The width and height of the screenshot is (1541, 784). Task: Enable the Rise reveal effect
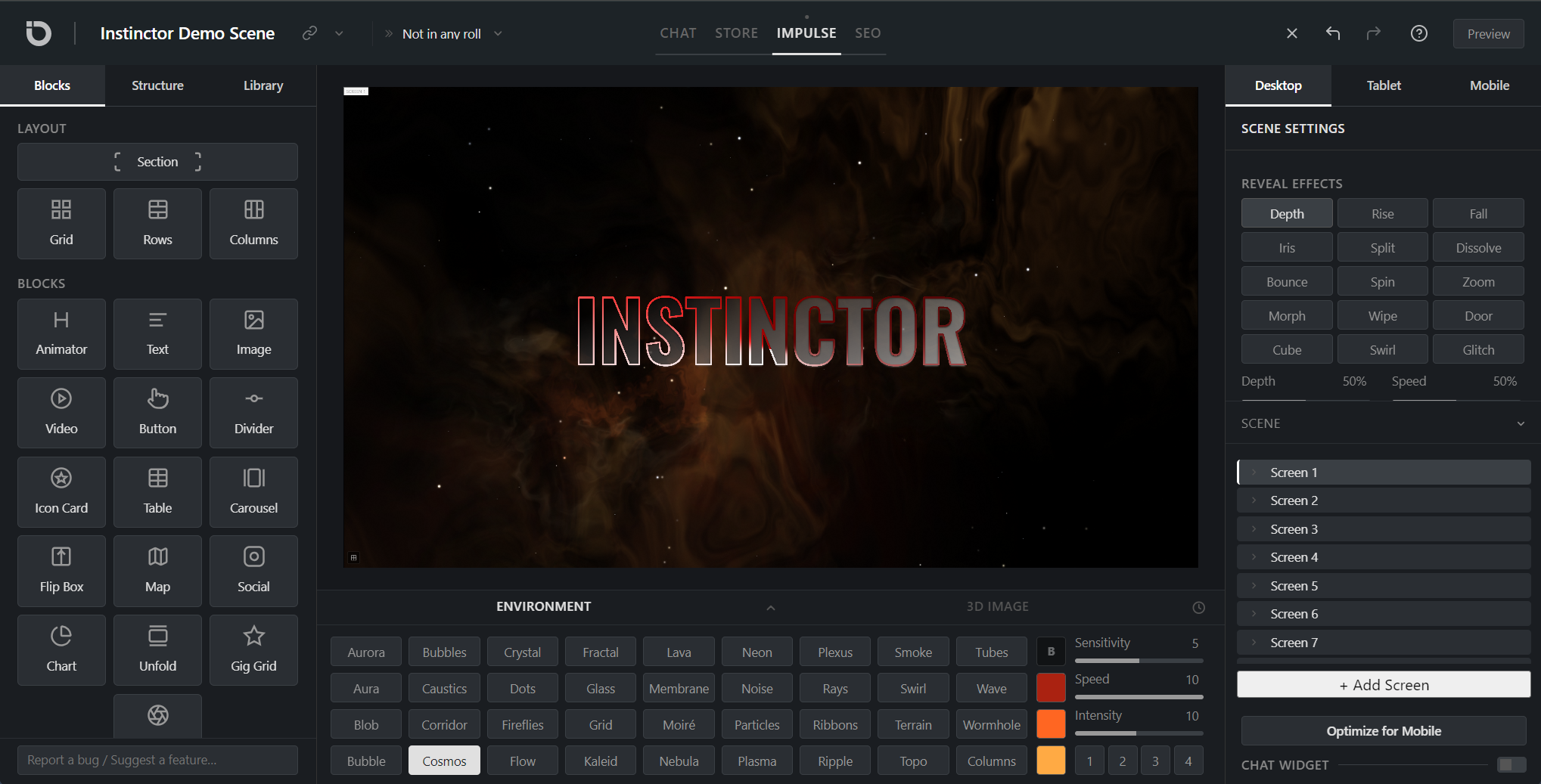[1382, 213]
